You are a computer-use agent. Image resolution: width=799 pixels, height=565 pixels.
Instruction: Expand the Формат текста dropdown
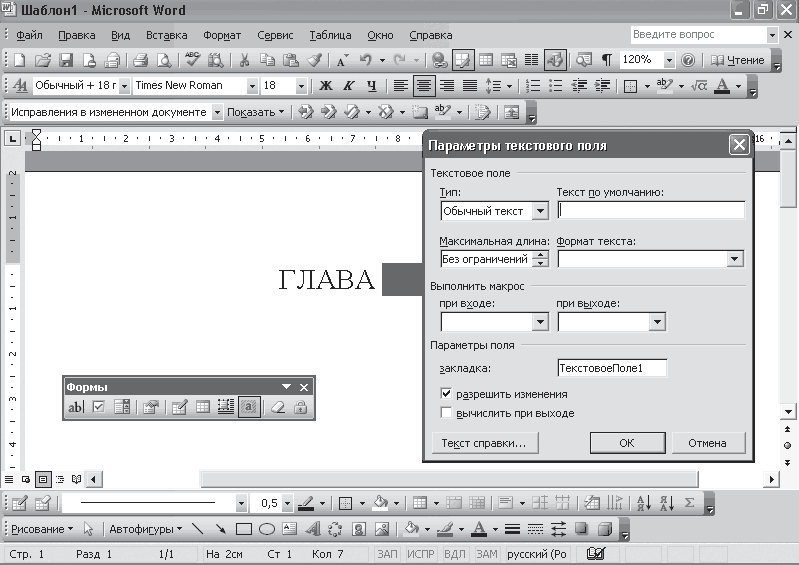tap(735, 259)
